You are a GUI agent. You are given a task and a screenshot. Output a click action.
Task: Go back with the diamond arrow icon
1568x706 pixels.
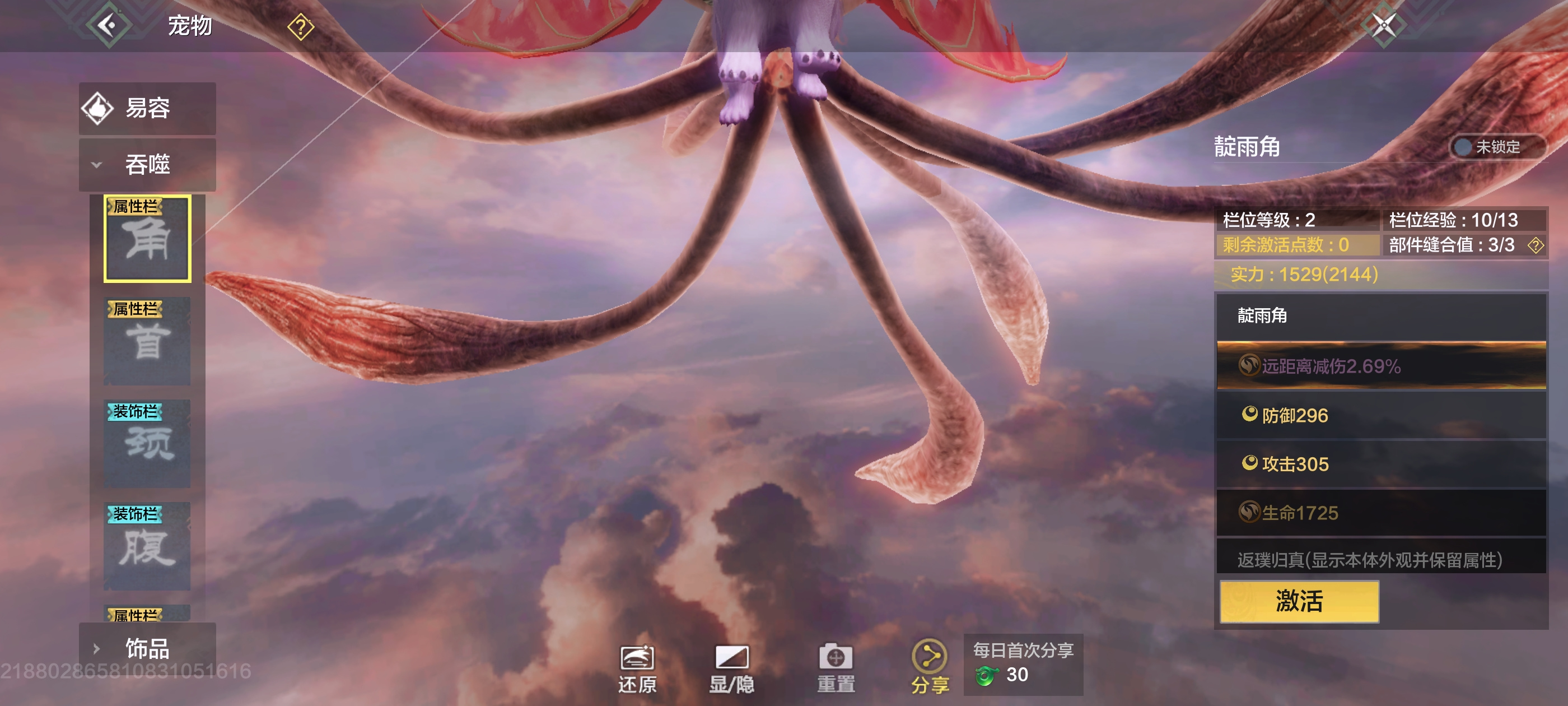tap(108, 26)
